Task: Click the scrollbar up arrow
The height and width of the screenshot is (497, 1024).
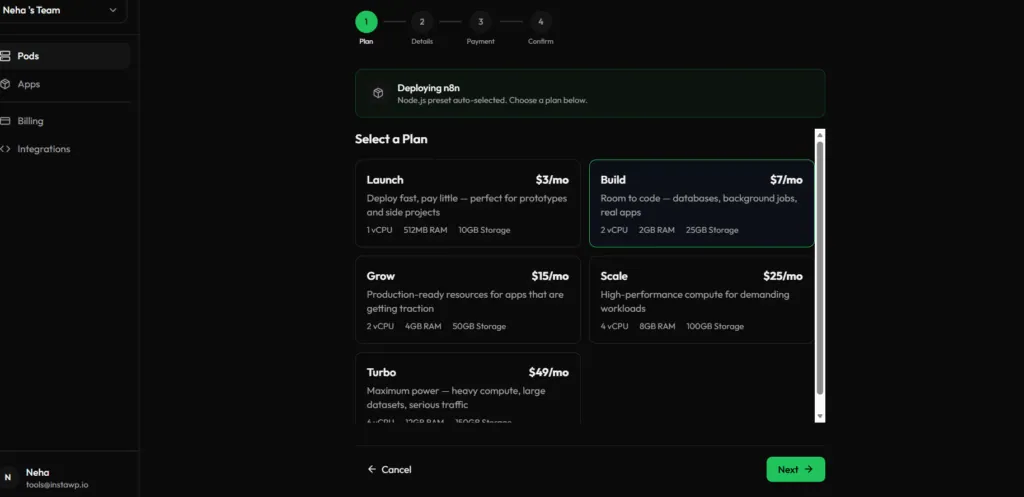Action: click(820, 135)
